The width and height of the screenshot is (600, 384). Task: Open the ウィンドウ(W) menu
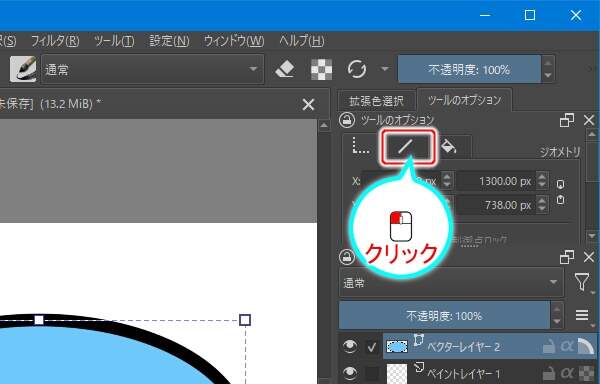coord(234,41)
